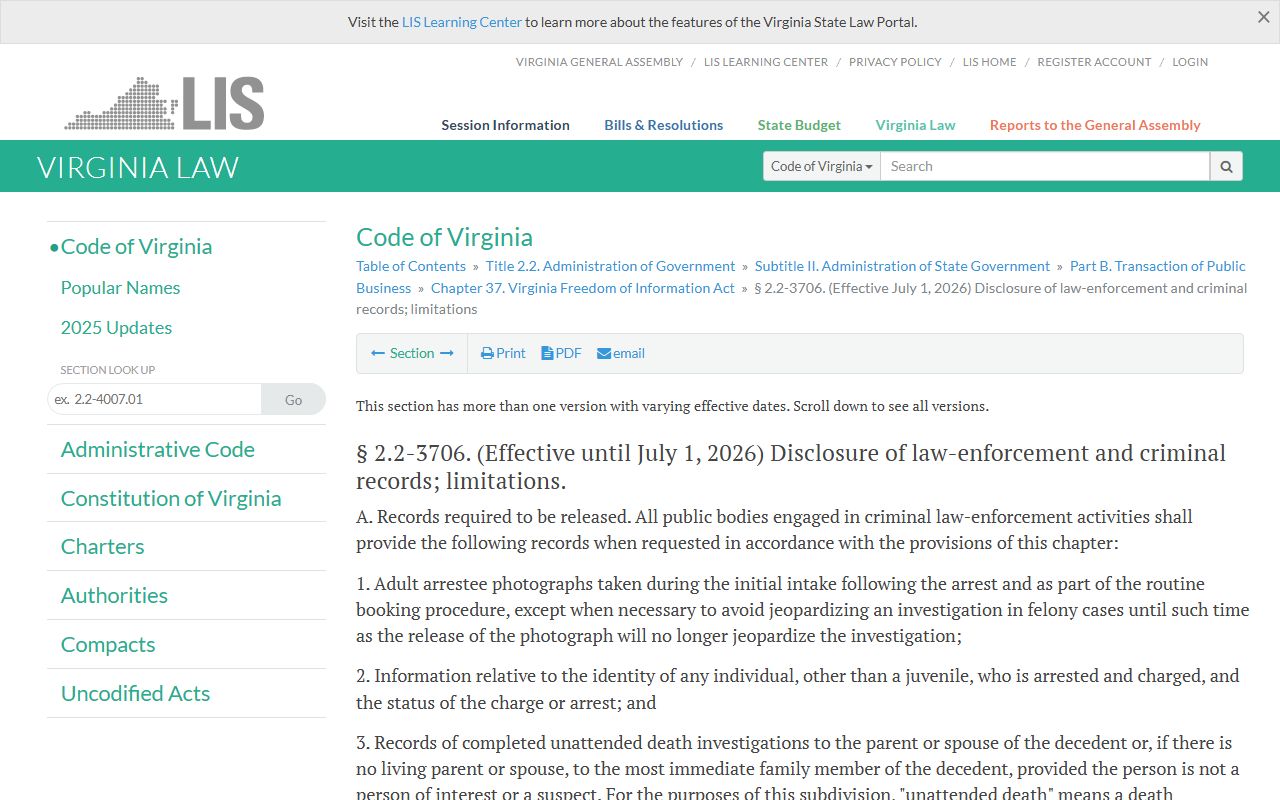1280x800 pixels.
Task: Click Table of Contents breadcrumb
Action: [x=411, y=266]
